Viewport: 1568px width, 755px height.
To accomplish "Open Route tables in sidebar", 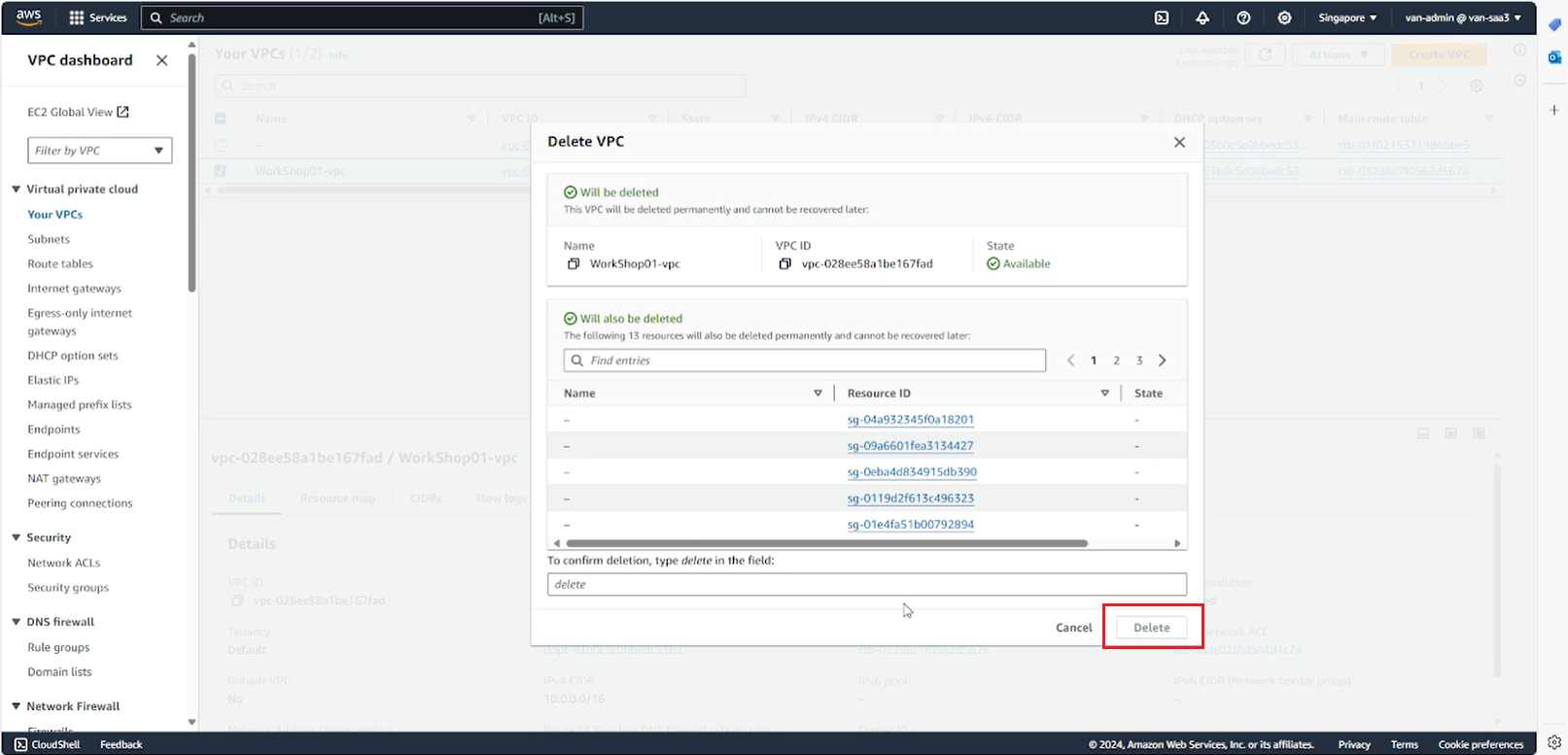I will [60, 264].
